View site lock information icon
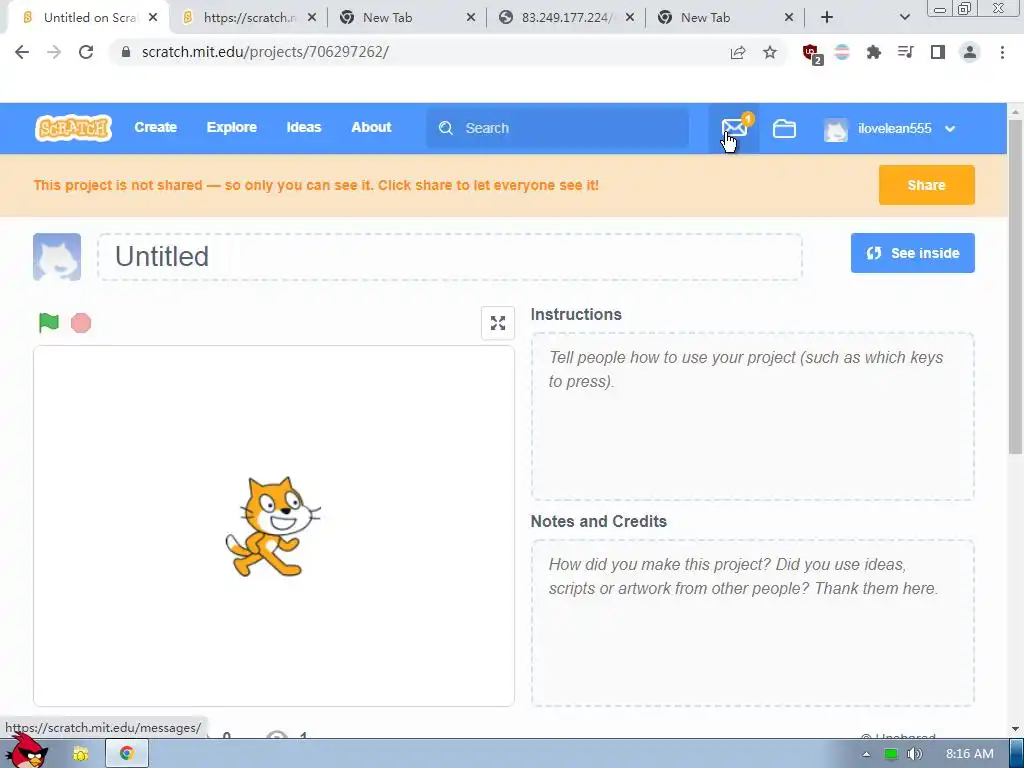 pyautogui.click(x=126, y=52)
